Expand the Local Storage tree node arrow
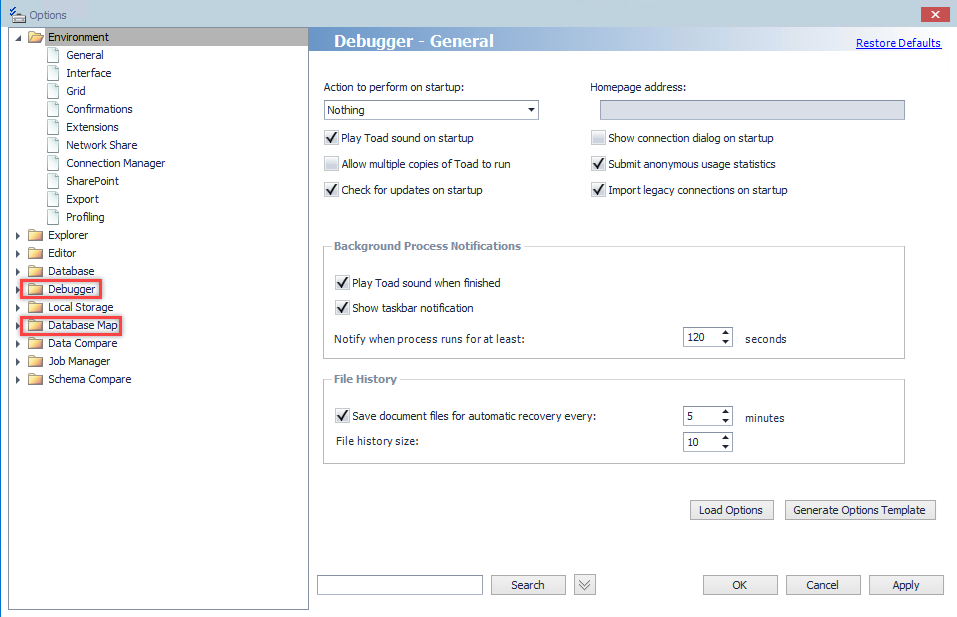Viewport: 957px width, 617px height. coord(18,308)
